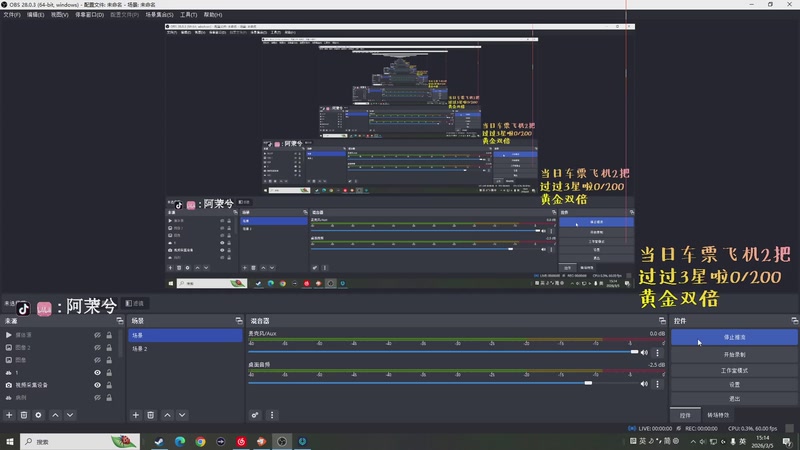Select the 场景 2 scene
The width and height of the screenshot is (800, 450).
185,348
